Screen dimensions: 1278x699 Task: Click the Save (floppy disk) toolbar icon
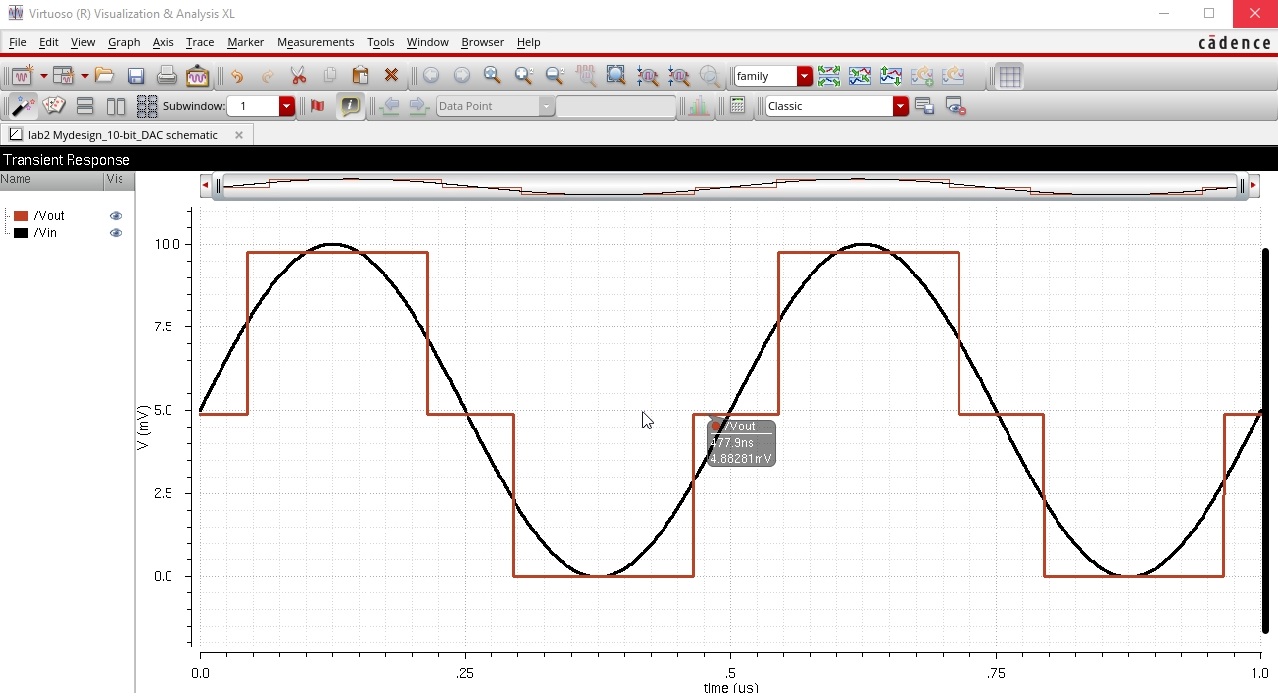click(136, 76)
